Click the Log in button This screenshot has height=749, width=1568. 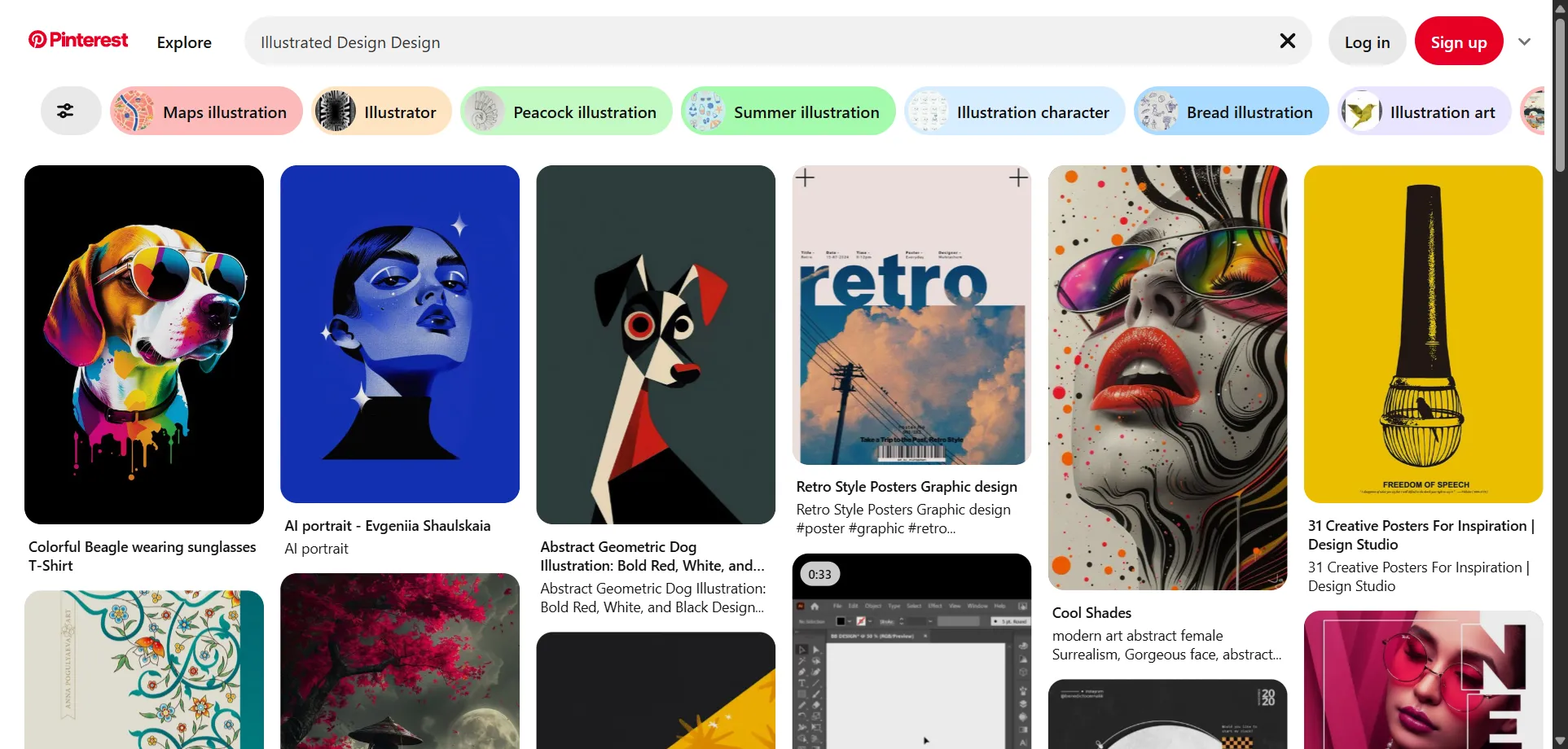pos(1367,42)
